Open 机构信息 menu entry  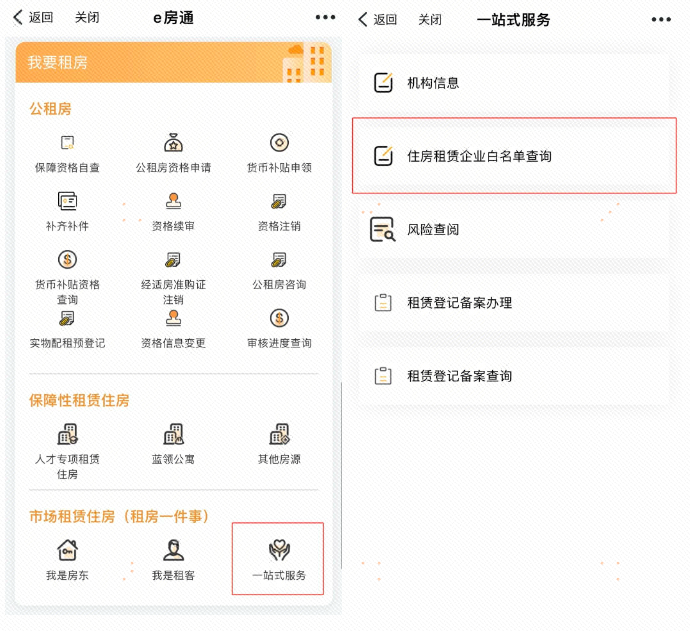point(514,83)
